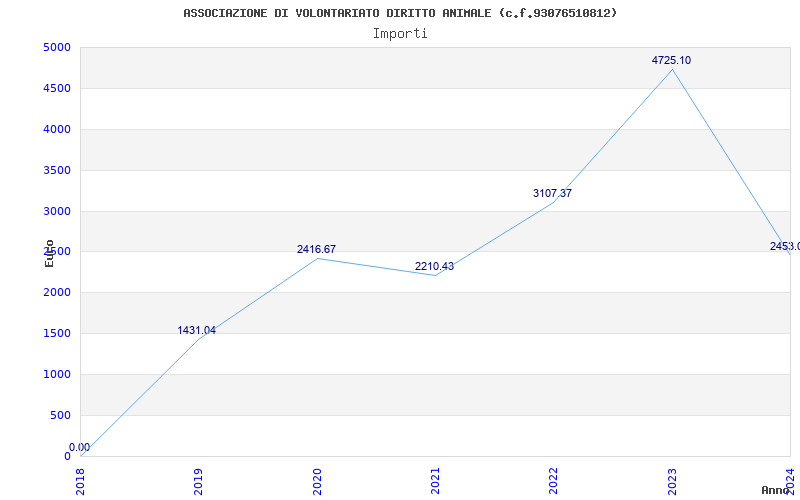Click the 500 y-axis tick label
The height and width of the screenshot is (500, 800).
(61, 415)
